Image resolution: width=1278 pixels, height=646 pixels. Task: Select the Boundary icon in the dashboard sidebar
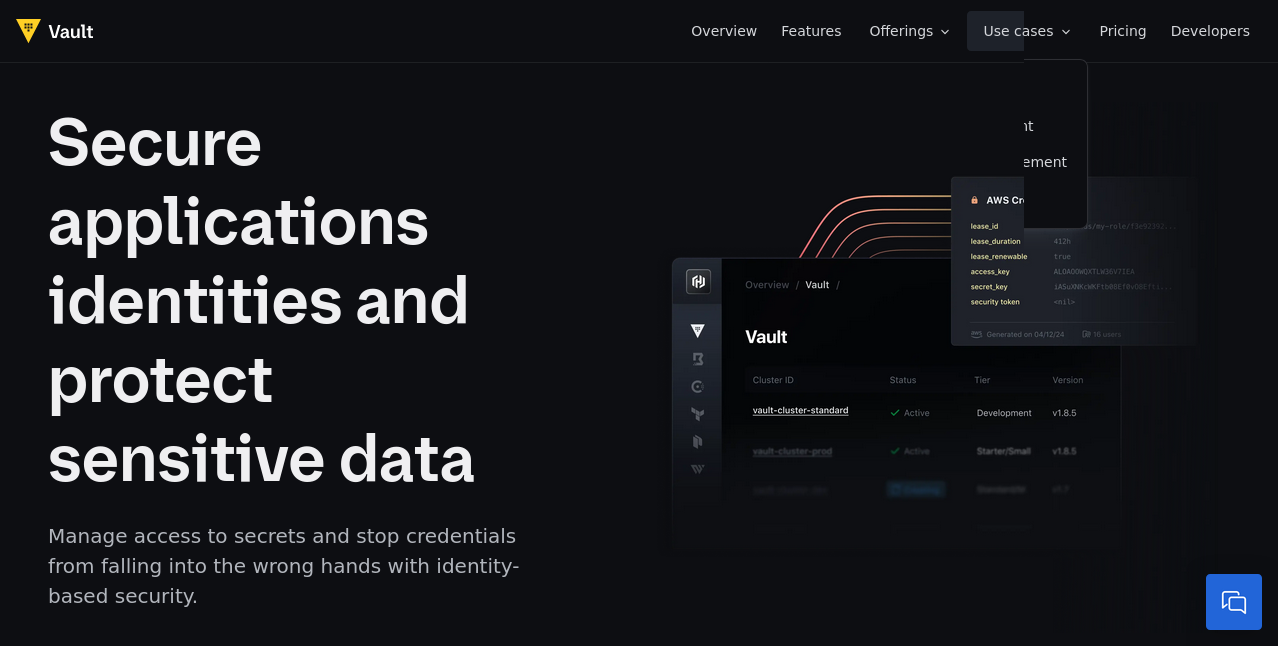point(698,358)
